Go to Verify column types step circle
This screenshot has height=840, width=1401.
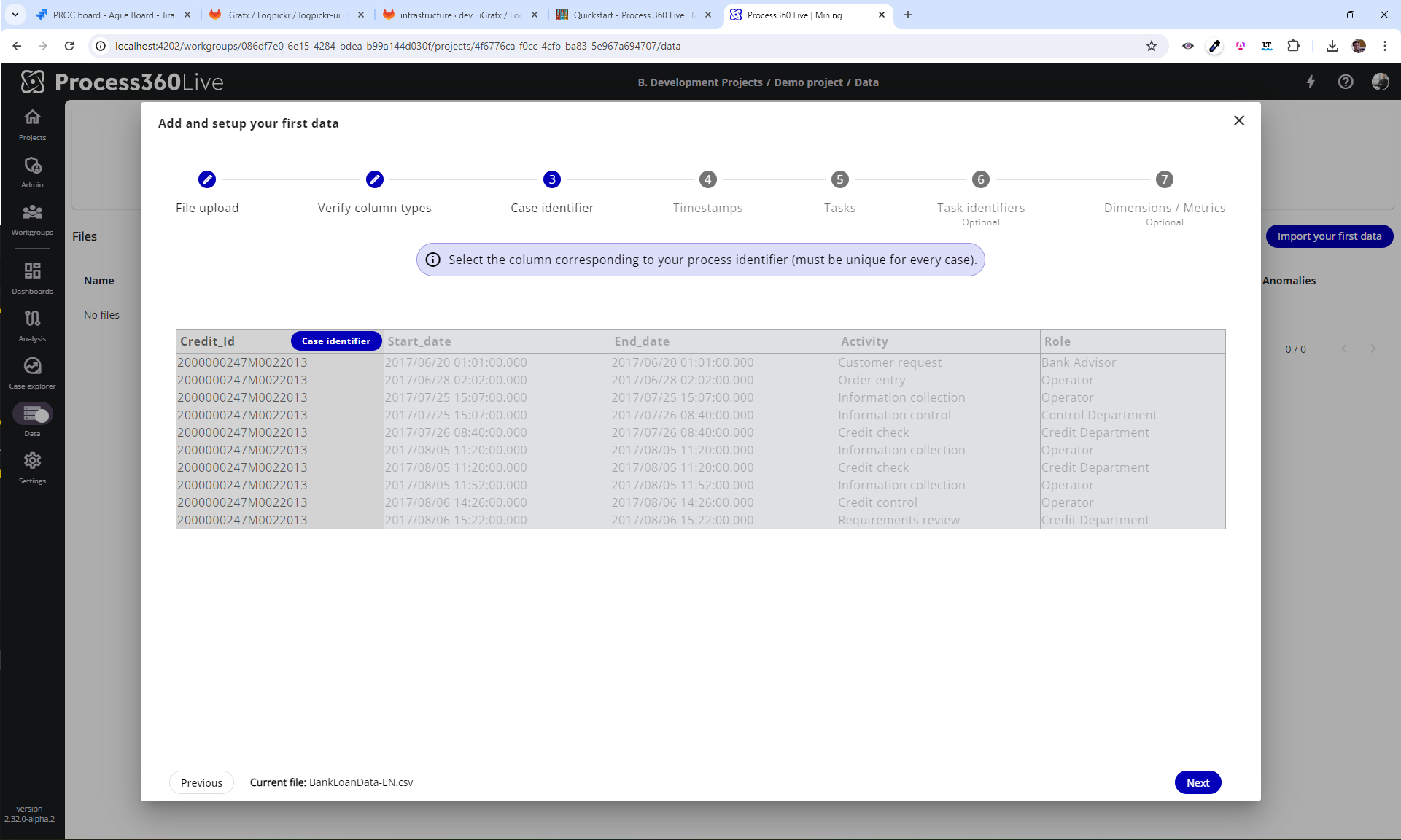coord(375,179)
